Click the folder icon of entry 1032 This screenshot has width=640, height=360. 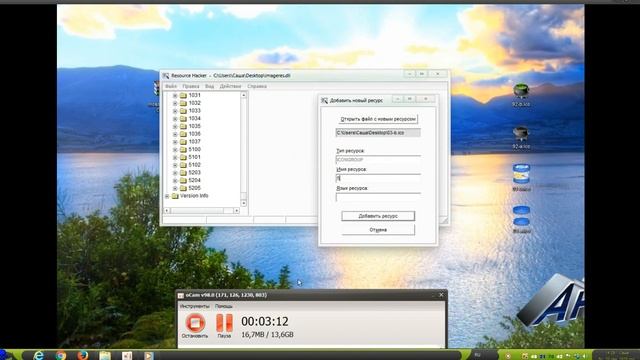(183, 103)
